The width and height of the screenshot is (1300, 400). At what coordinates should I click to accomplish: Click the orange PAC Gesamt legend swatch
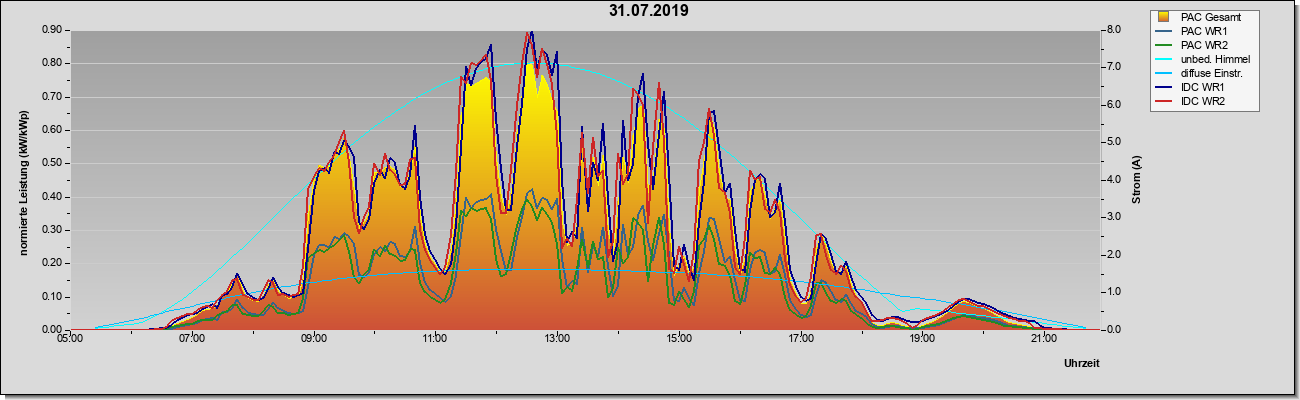pos(1164,17)
